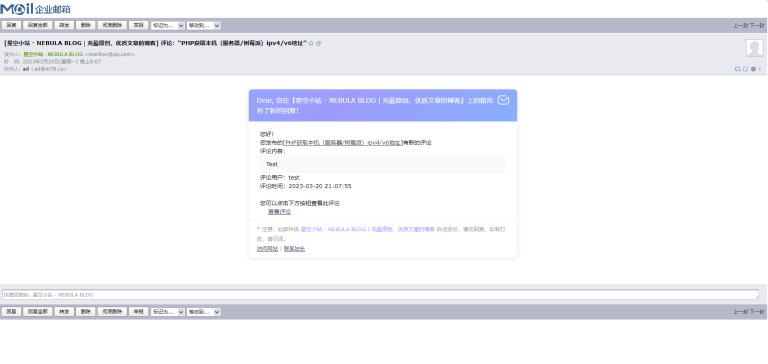Open the top 移动到 (Move To) dropdown
This screenshot has width=768, height=364.
pyautogui.click(x=204, y=25)
